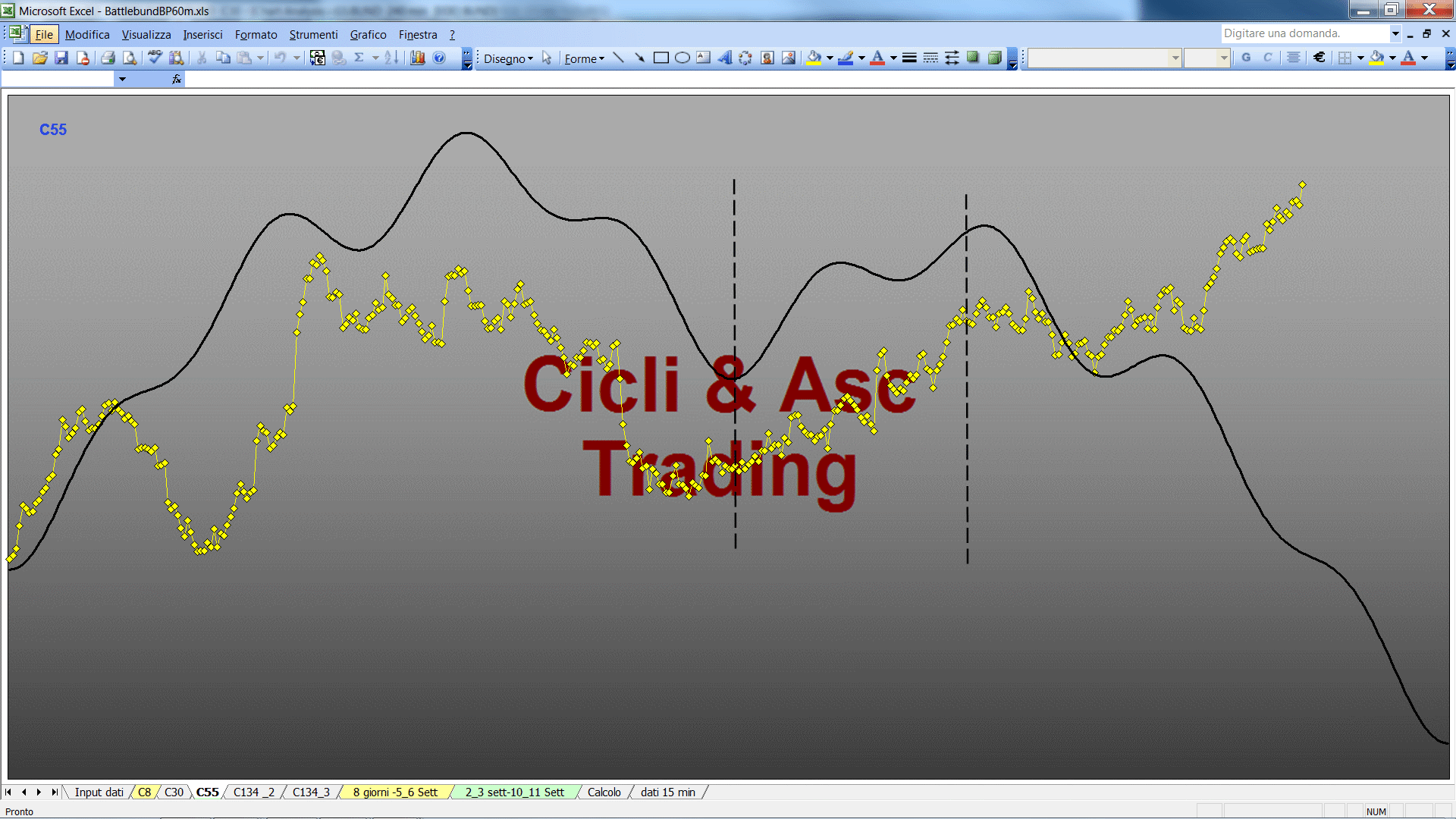Insert WordArt
The height and width of the screenshot is (819, 1456).
(x=724, y=58)
